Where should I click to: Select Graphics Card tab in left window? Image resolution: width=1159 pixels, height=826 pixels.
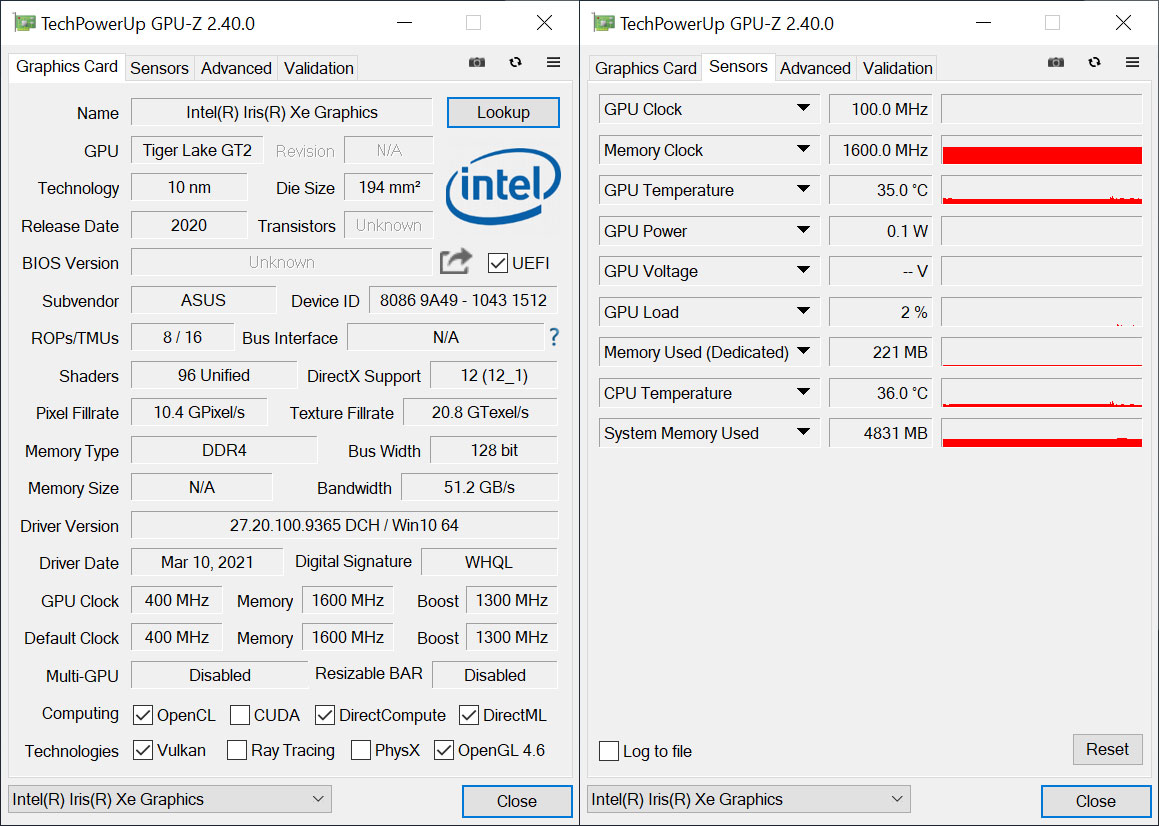point(67,67)
